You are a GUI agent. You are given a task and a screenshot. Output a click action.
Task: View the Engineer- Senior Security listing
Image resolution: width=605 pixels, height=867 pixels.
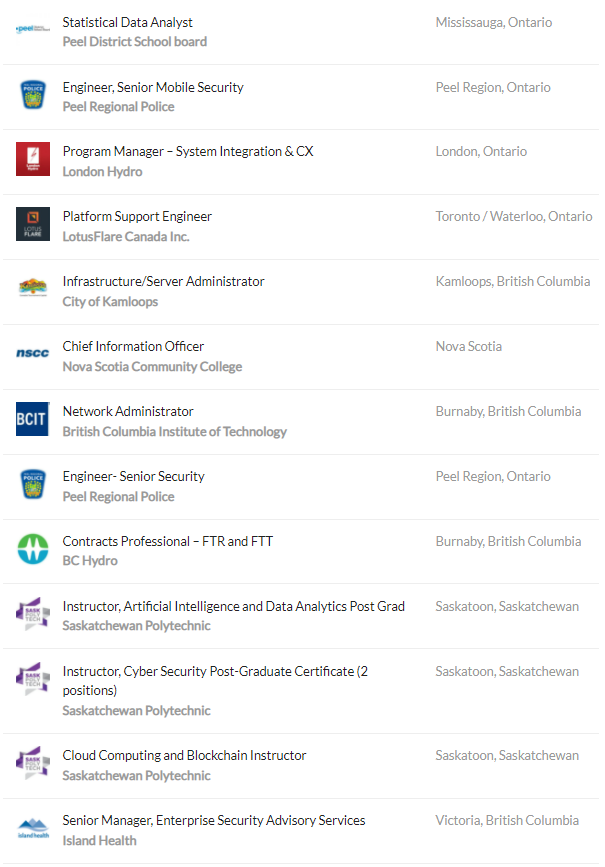(133, 477)
